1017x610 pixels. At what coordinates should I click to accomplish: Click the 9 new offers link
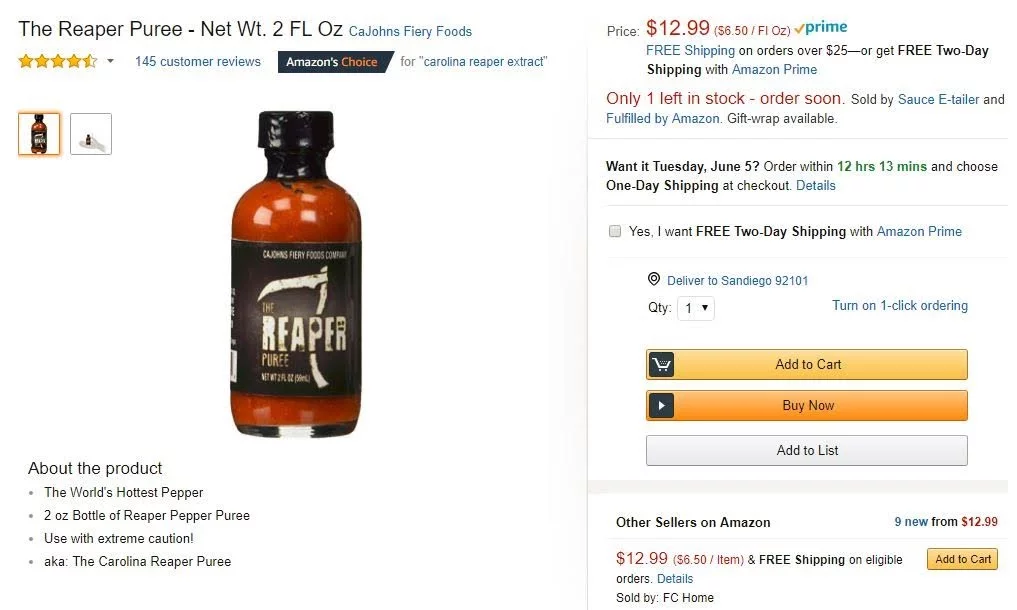911,522
